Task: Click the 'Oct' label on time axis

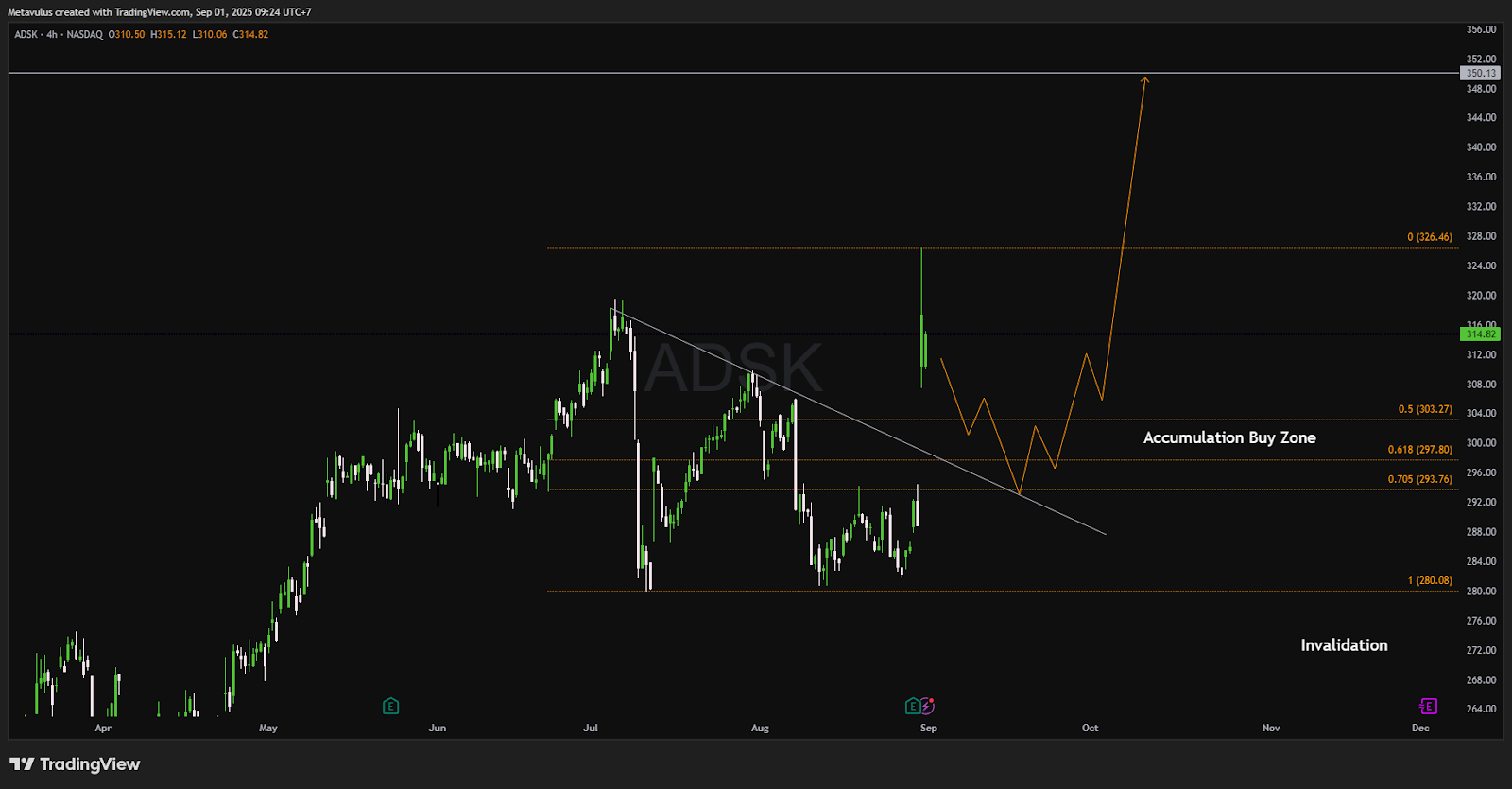Action: click(1091, 728)
